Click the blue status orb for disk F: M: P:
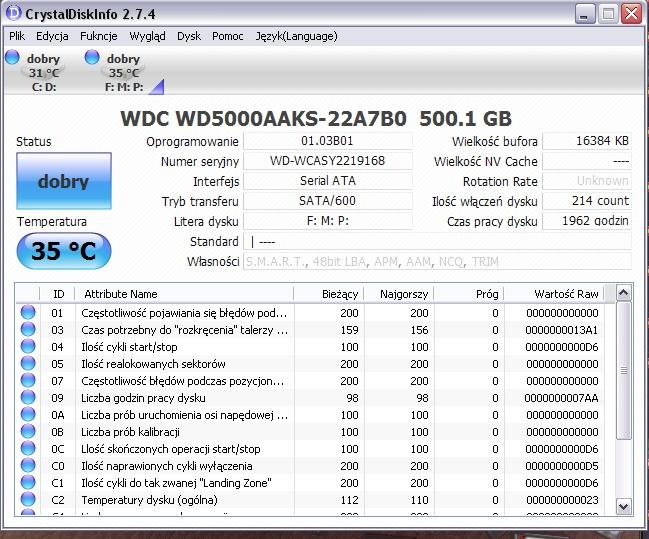 pyautogui.click(x=92, y=57)
